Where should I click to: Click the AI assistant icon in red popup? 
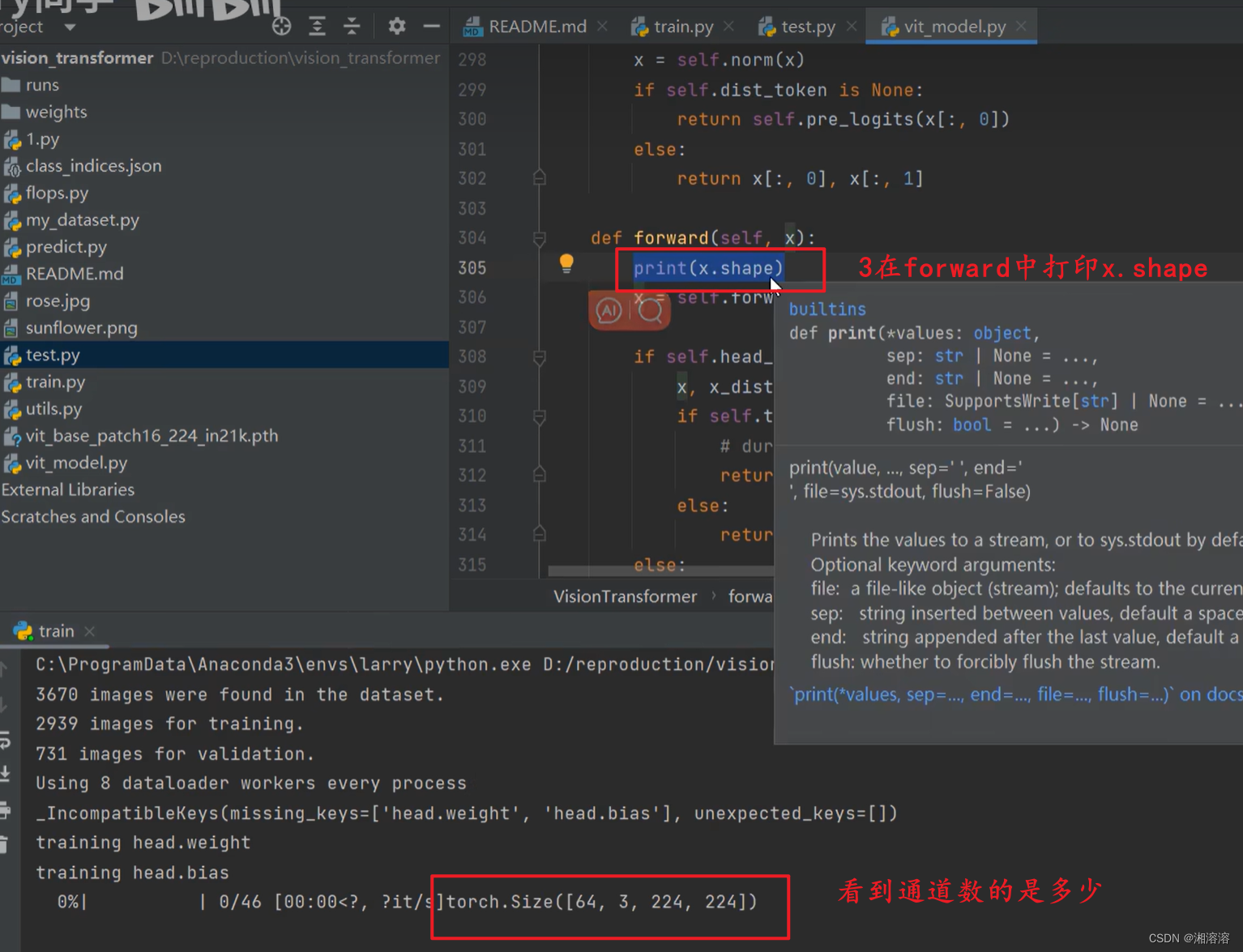tap(609, 310)
